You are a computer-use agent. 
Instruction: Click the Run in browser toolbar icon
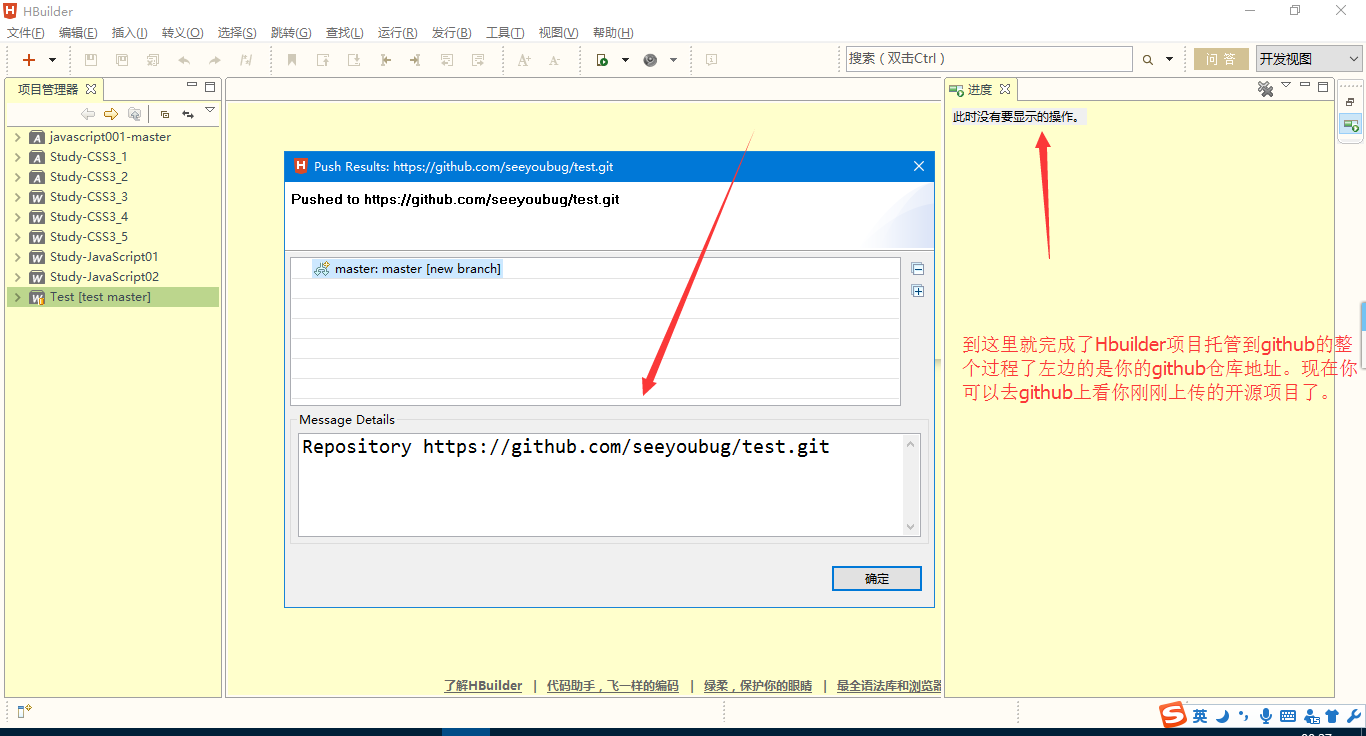pos(602,60)
